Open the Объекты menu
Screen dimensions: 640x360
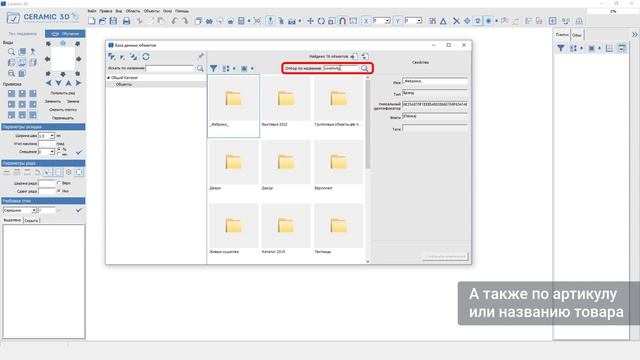151,11
